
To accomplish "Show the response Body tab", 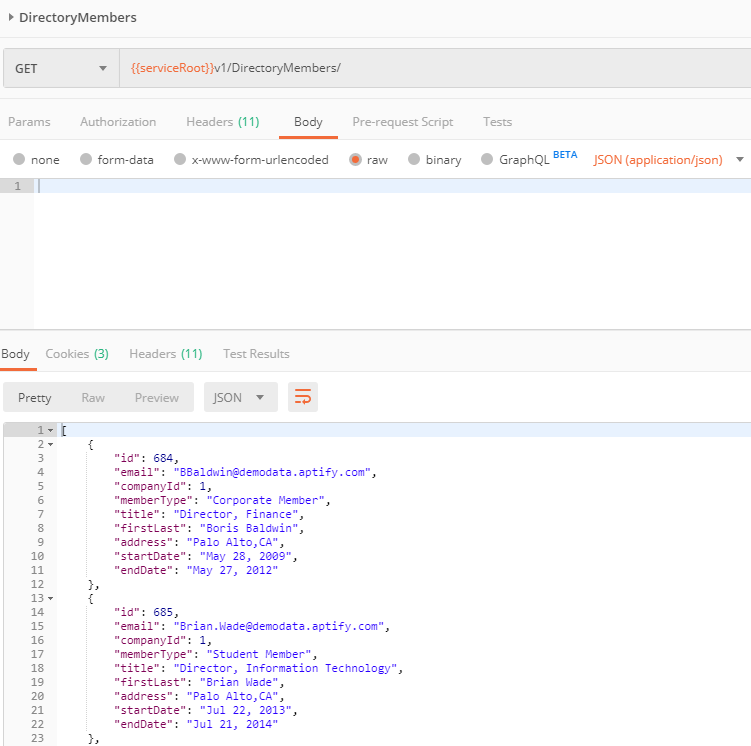I will pos(15,354).
